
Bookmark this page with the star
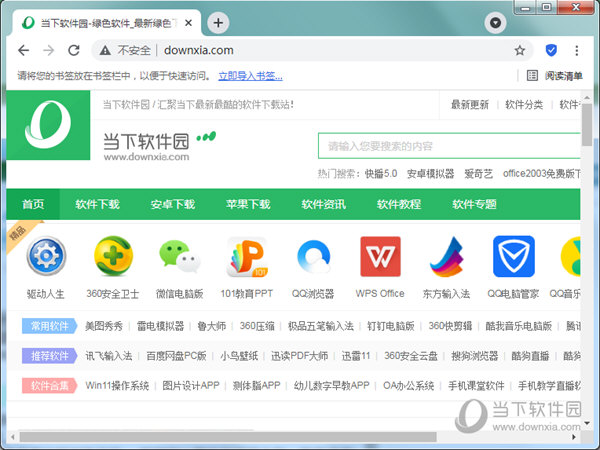click(x=519, y=50)
